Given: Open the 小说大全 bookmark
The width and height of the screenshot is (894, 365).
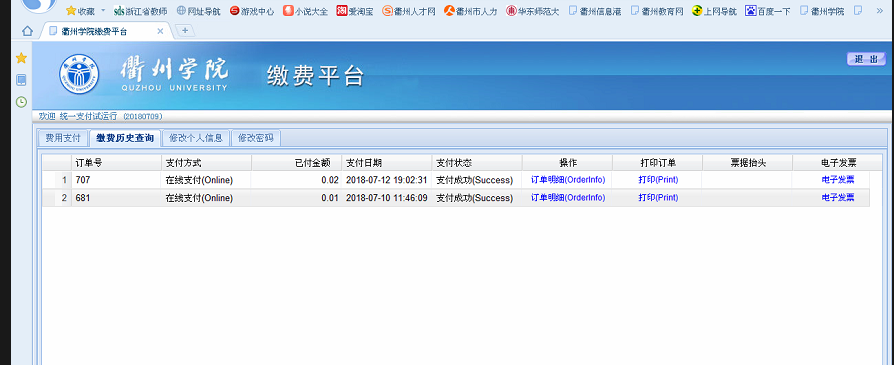Looking at the screenshot, I should [306, 11].
